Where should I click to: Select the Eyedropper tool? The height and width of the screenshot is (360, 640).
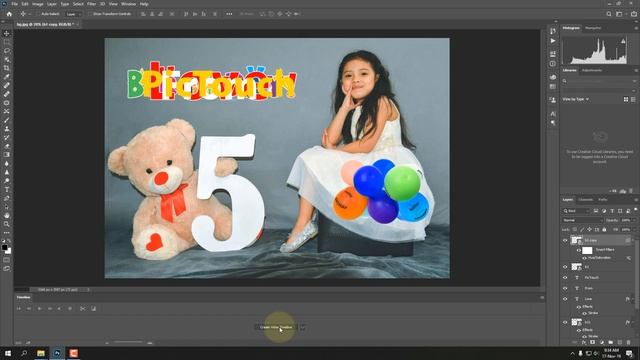(7, 77)
